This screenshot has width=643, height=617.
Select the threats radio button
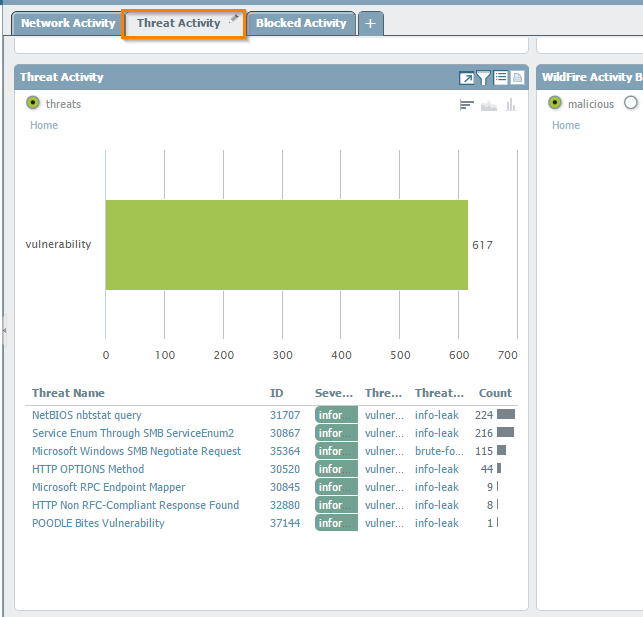pos(33,103)
